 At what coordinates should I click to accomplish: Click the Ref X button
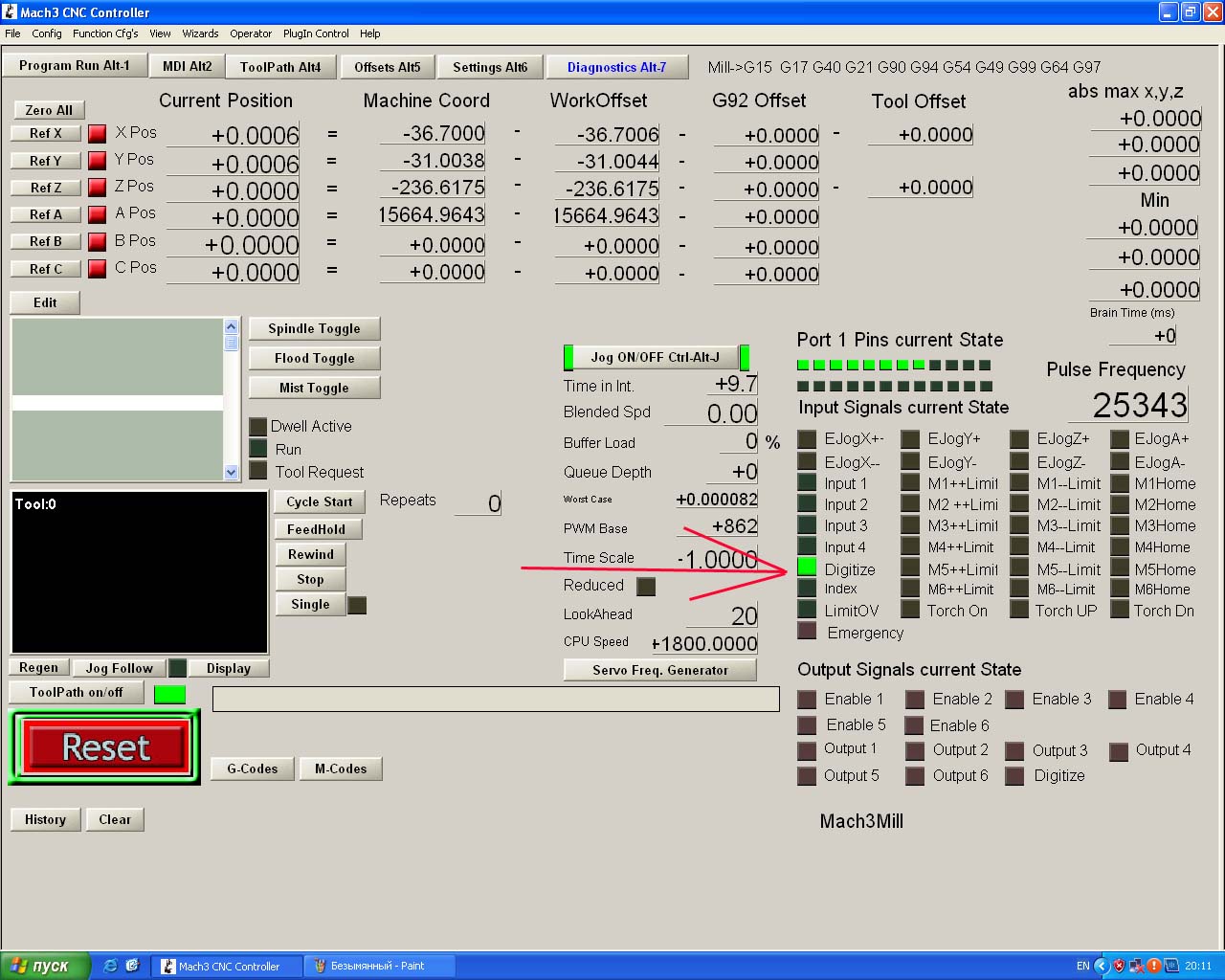coord(46,133)
